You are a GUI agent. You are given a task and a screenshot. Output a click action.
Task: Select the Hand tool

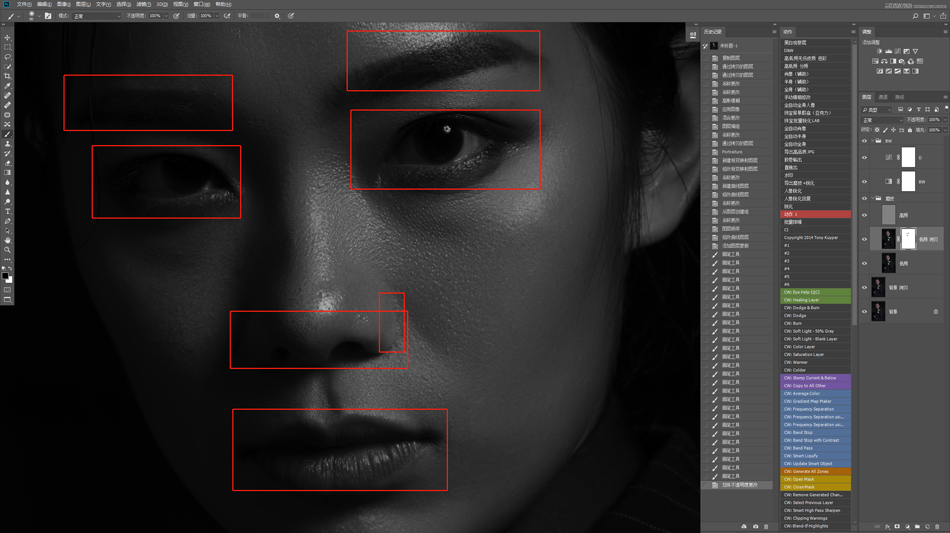coord(7,240)
